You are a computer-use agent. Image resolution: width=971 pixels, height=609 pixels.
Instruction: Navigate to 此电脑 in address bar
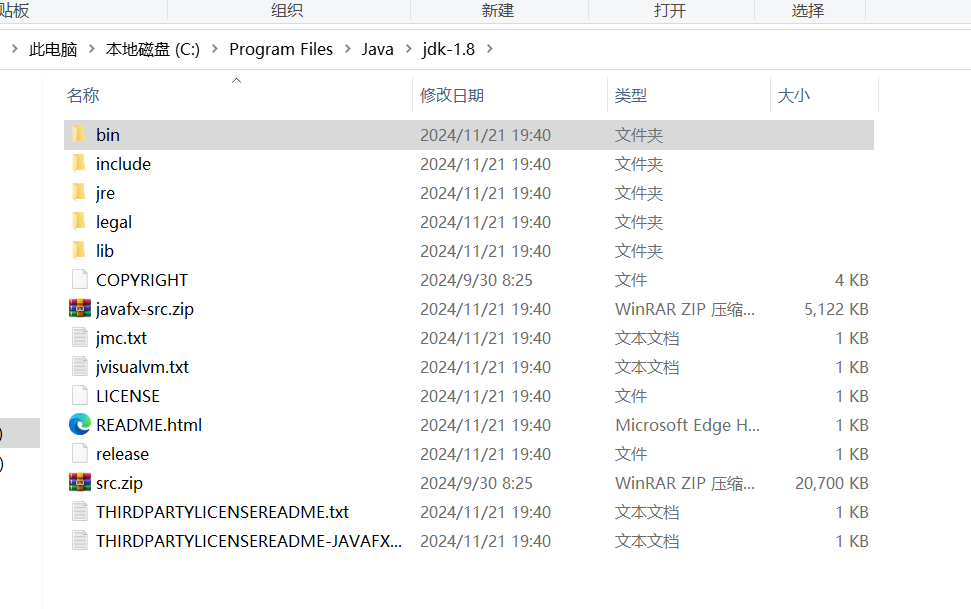(53, 49)
